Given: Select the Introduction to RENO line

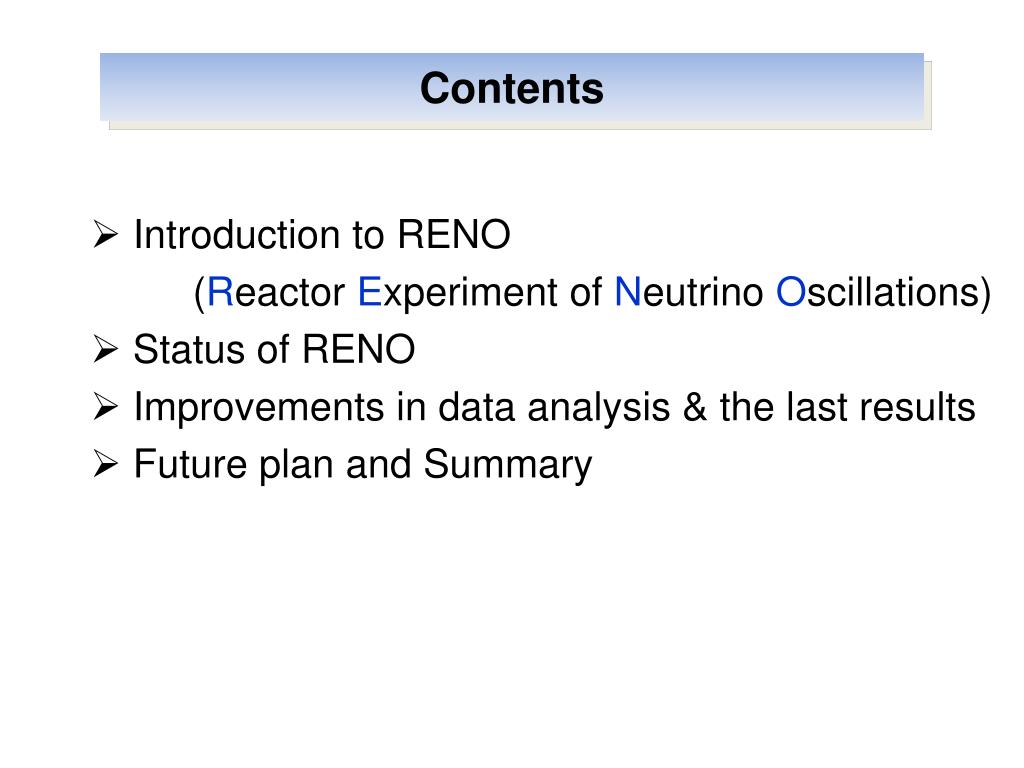Looking at the screenshot, I should click(322, 234).
